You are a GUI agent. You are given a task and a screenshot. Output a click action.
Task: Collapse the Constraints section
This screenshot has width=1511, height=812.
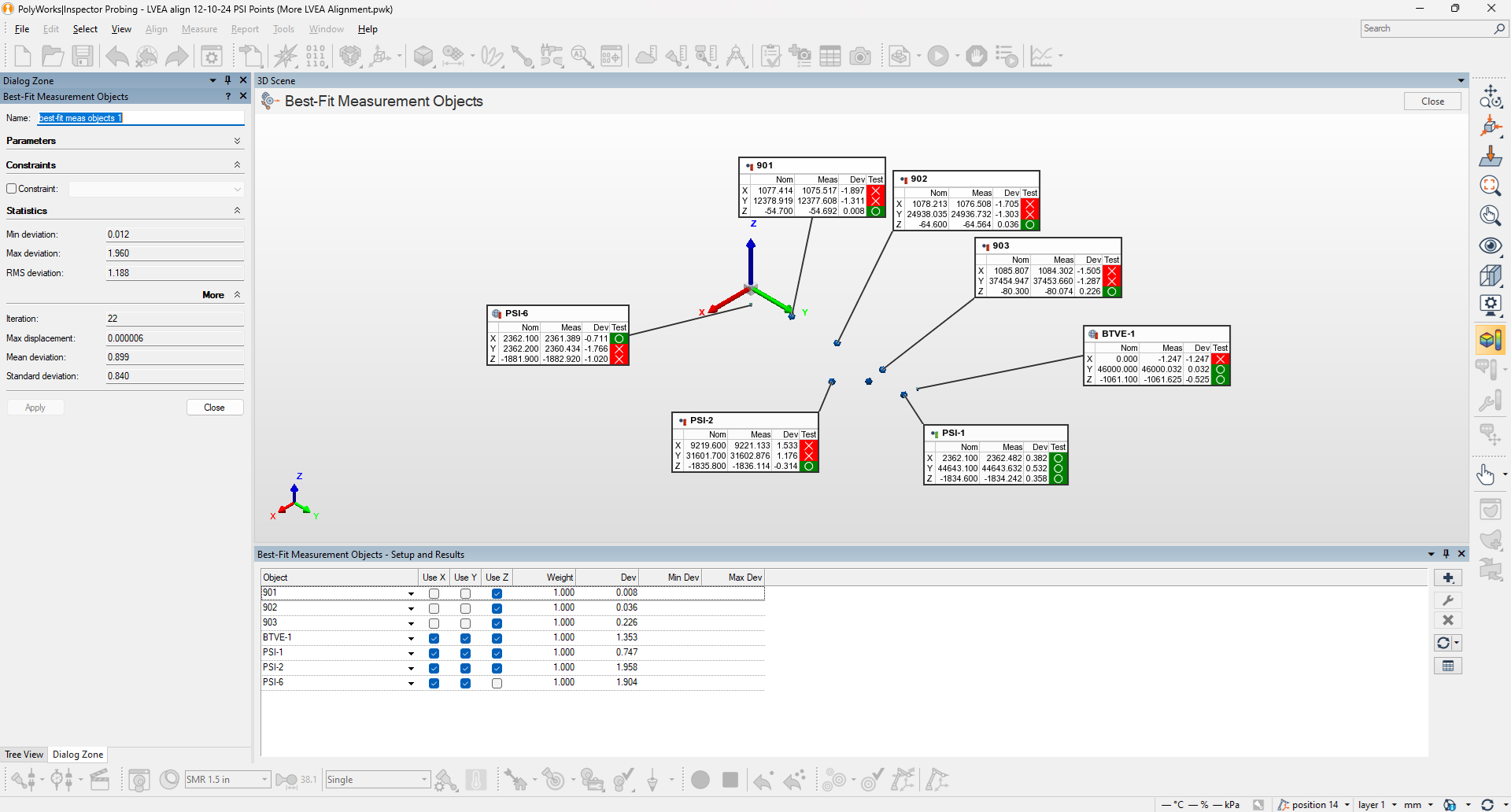click(237, 165)
